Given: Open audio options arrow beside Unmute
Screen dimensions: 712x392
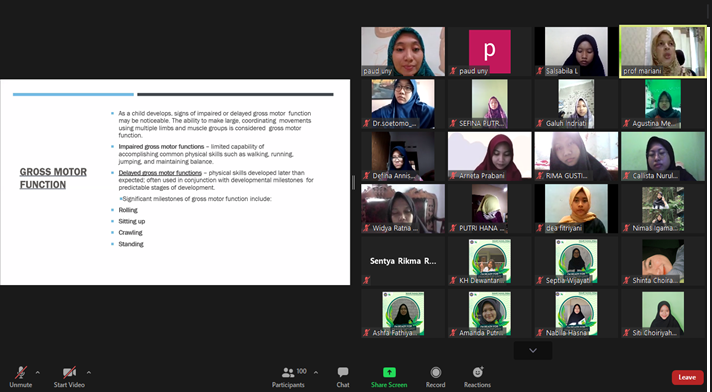Looking at the screenshot, I should click(x=38, y=372).
